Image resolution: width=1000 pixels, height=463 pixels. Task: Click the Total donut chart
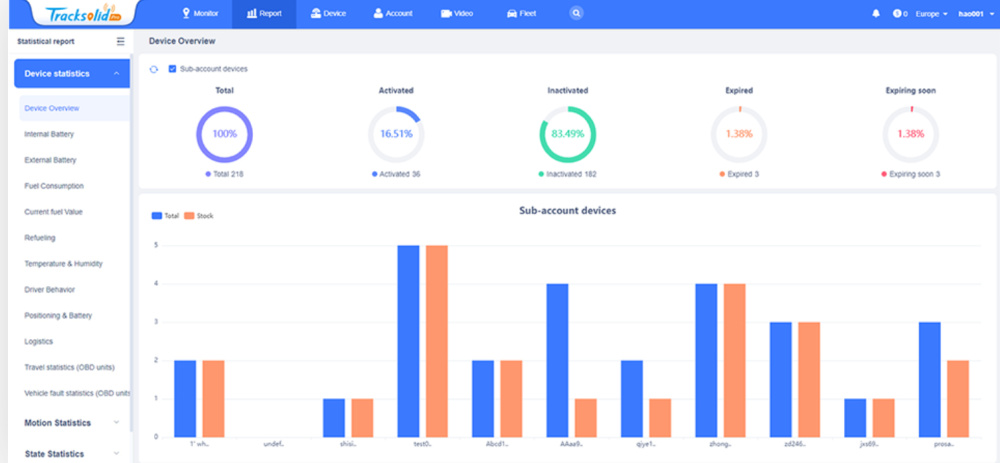point(224,134)
